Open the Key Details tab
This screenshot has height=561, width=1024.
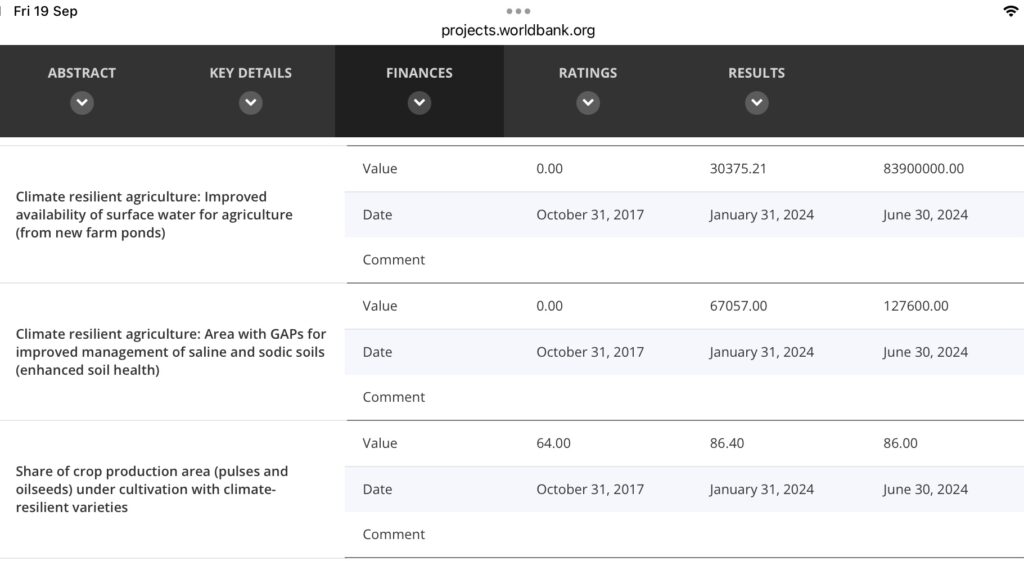click(251, 73)
